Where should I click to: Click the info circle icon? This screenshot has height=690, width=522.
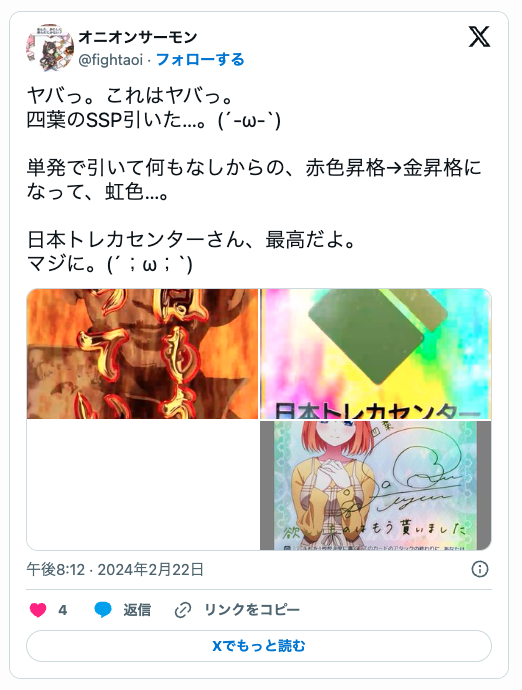(x=480, y=569)
